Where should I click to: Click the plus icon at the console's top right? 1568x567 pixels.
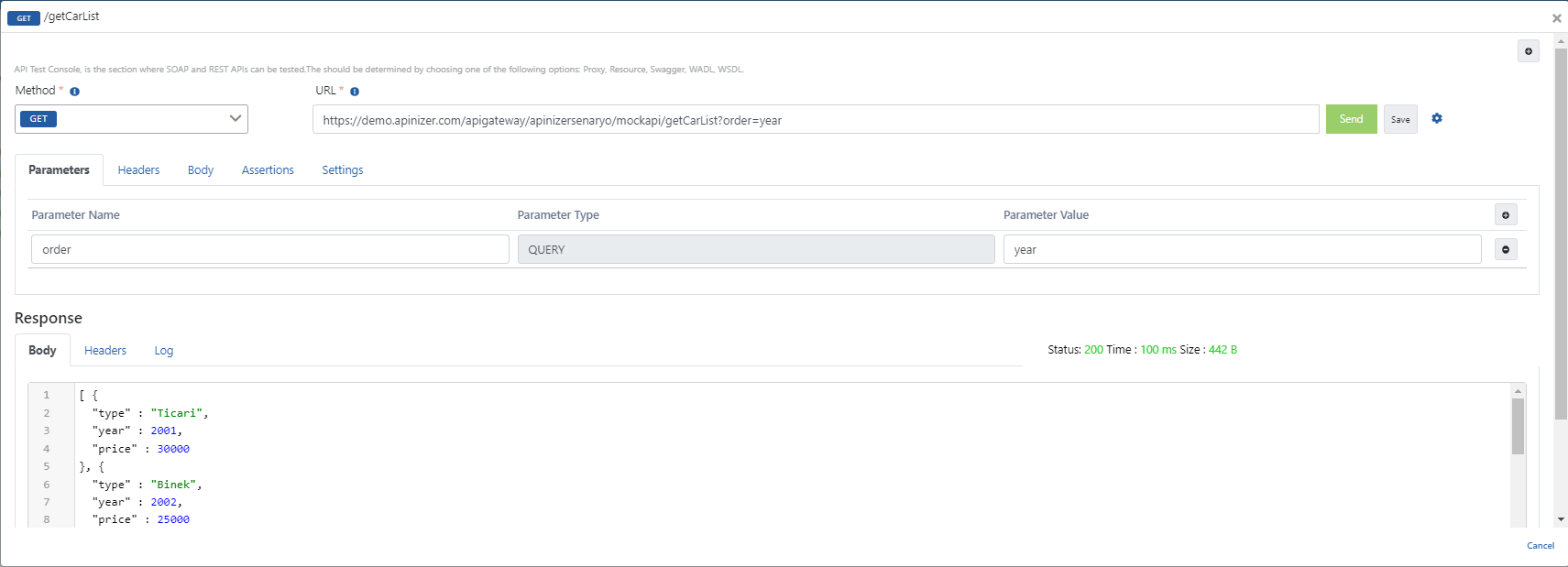click(1528, 51)
